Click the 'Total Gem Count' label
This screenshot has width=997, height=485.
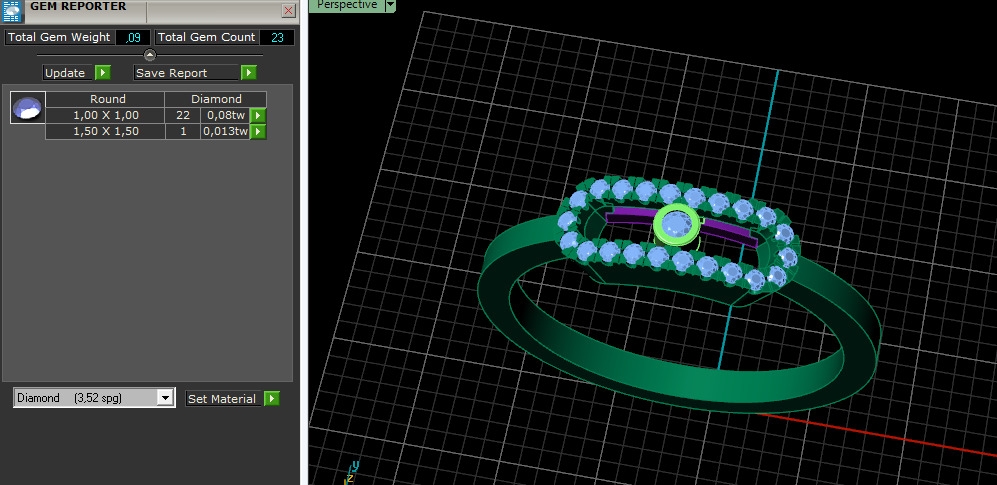(x=207, y=38)
